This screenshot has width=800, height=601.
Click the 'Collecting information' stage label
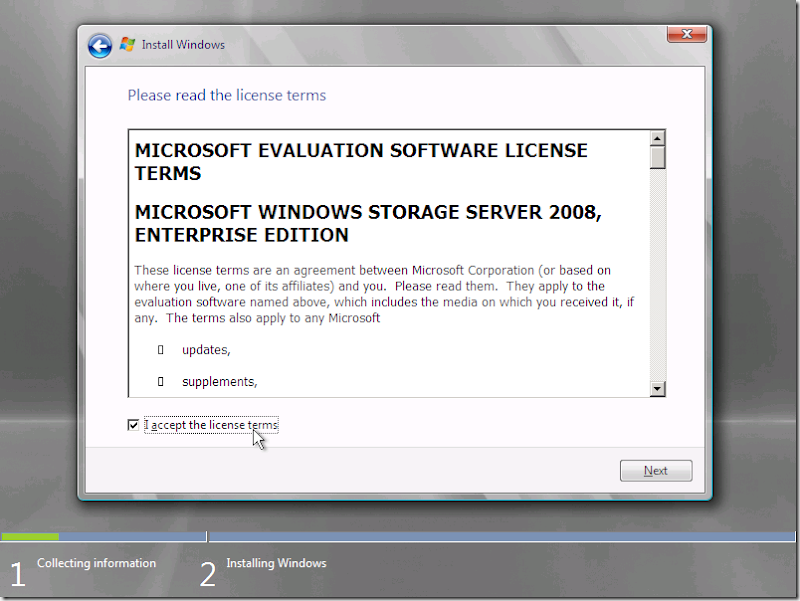(x=96, y=563)
